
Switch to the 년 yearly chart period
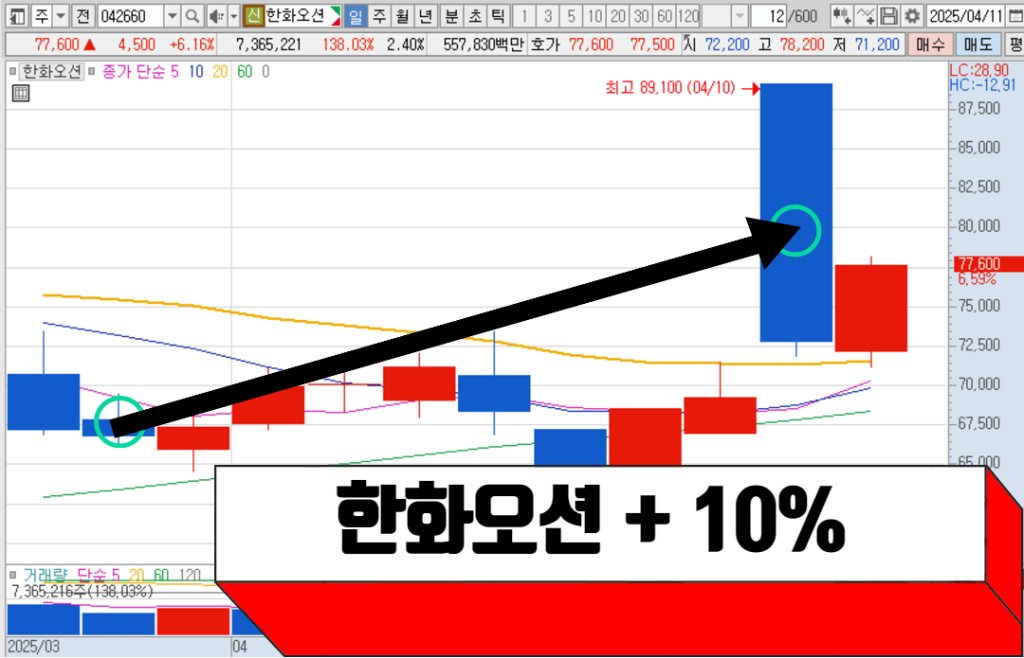click(x=424, y=16)
